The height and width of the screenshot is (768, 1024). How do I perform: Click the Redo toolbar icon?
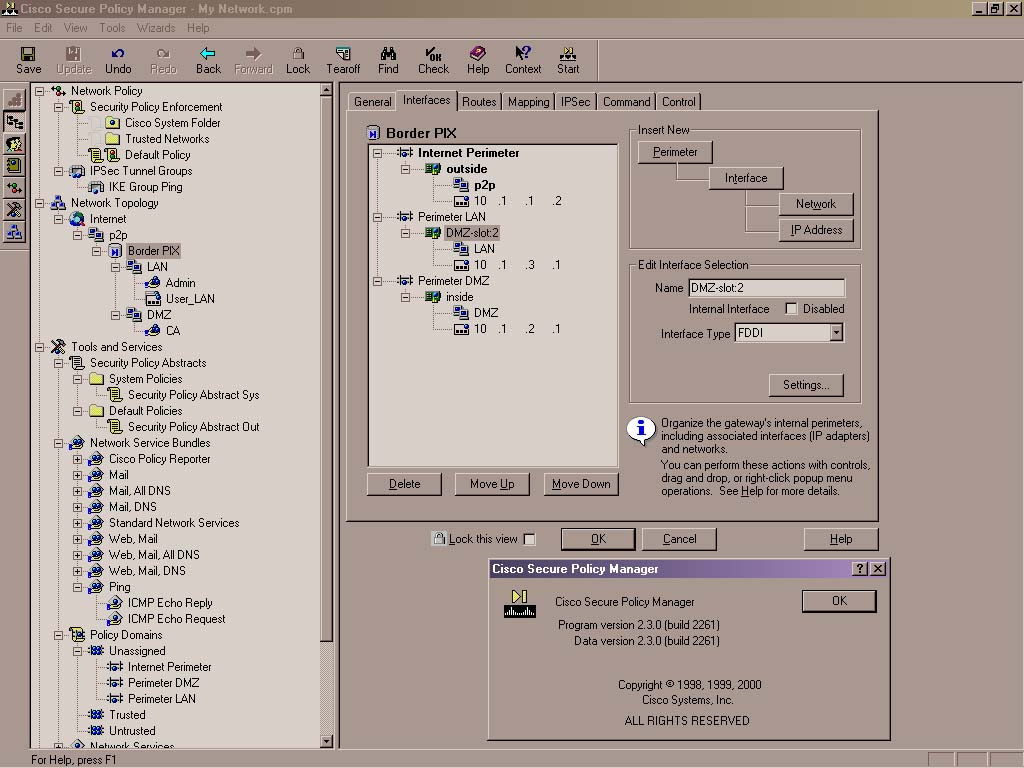[x=163, y=60]
